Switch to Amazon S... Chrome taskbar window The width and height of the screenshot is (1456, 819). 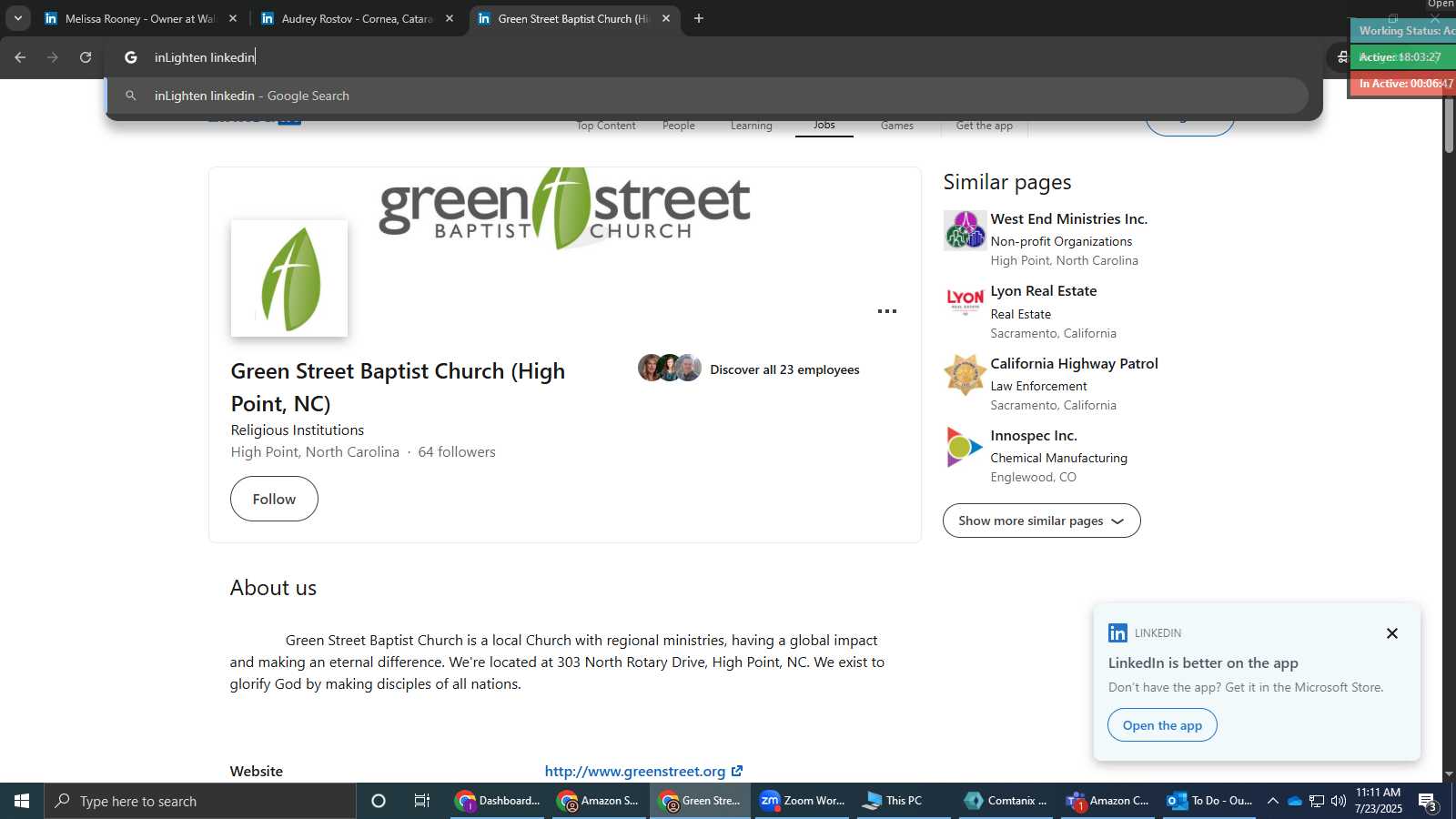pyautogui.click(x=599, y=801)
